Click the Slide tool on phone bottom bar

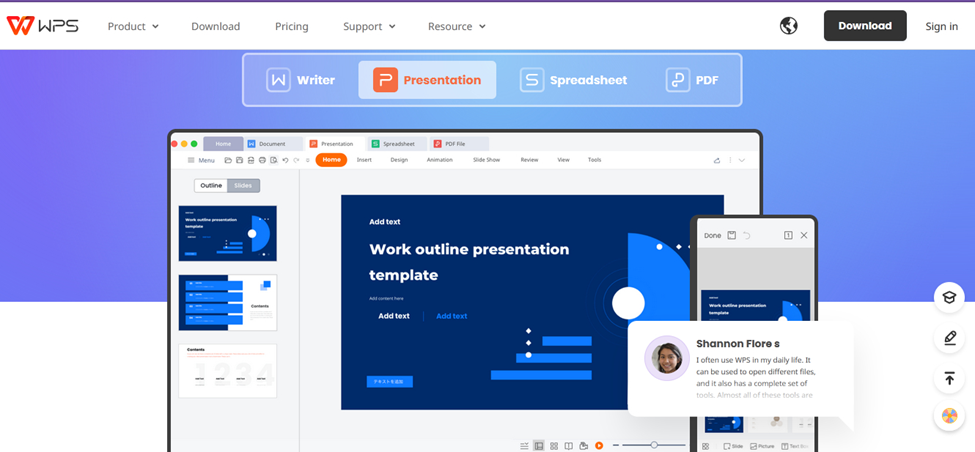click(732, 446)
